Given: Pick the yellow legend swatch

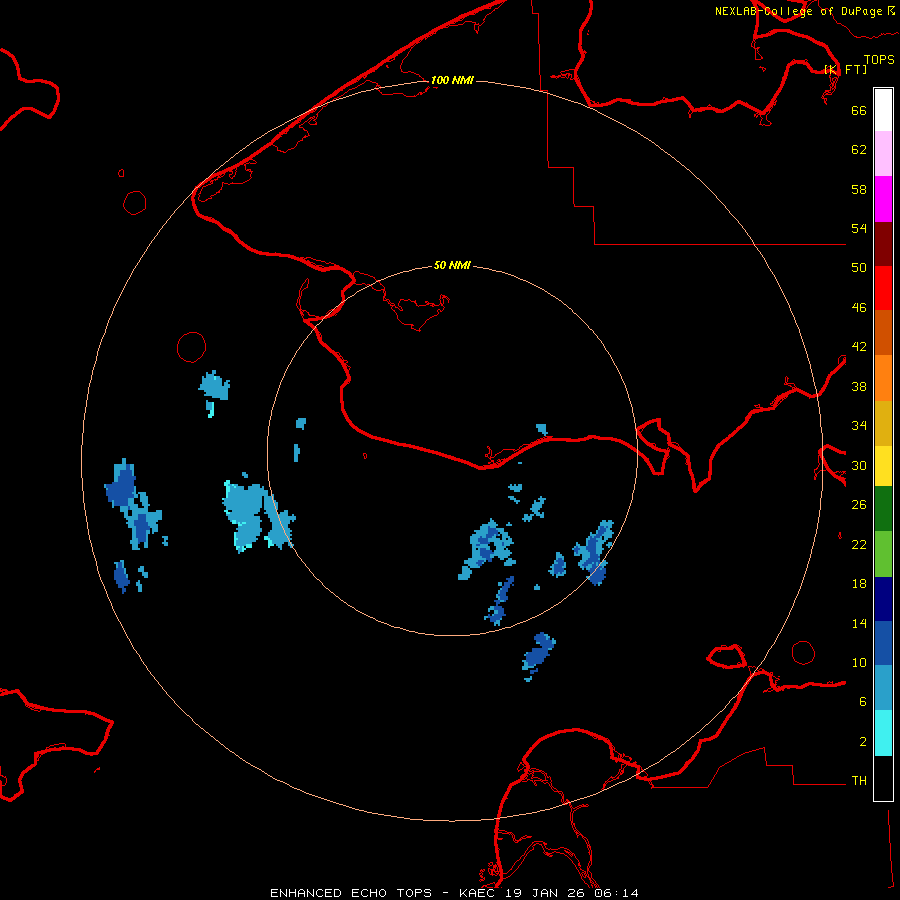Looking at the screenshot, I should click(x=883, y=466).
